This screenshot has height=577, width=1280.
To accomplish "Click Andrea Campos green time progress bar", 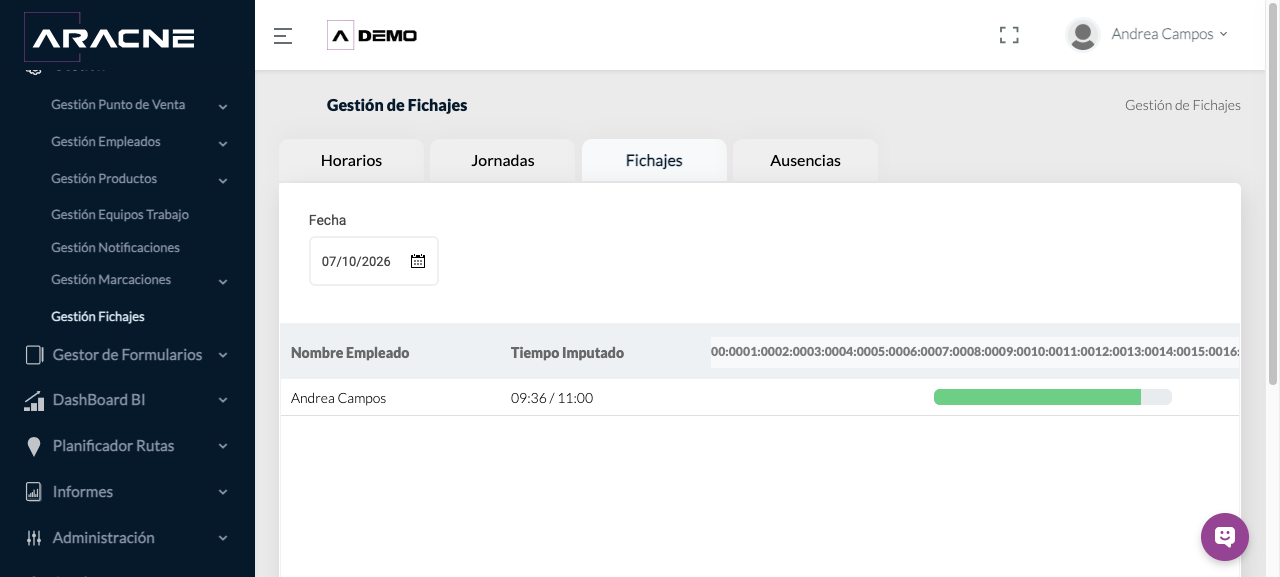I will tap(1037, 397).
